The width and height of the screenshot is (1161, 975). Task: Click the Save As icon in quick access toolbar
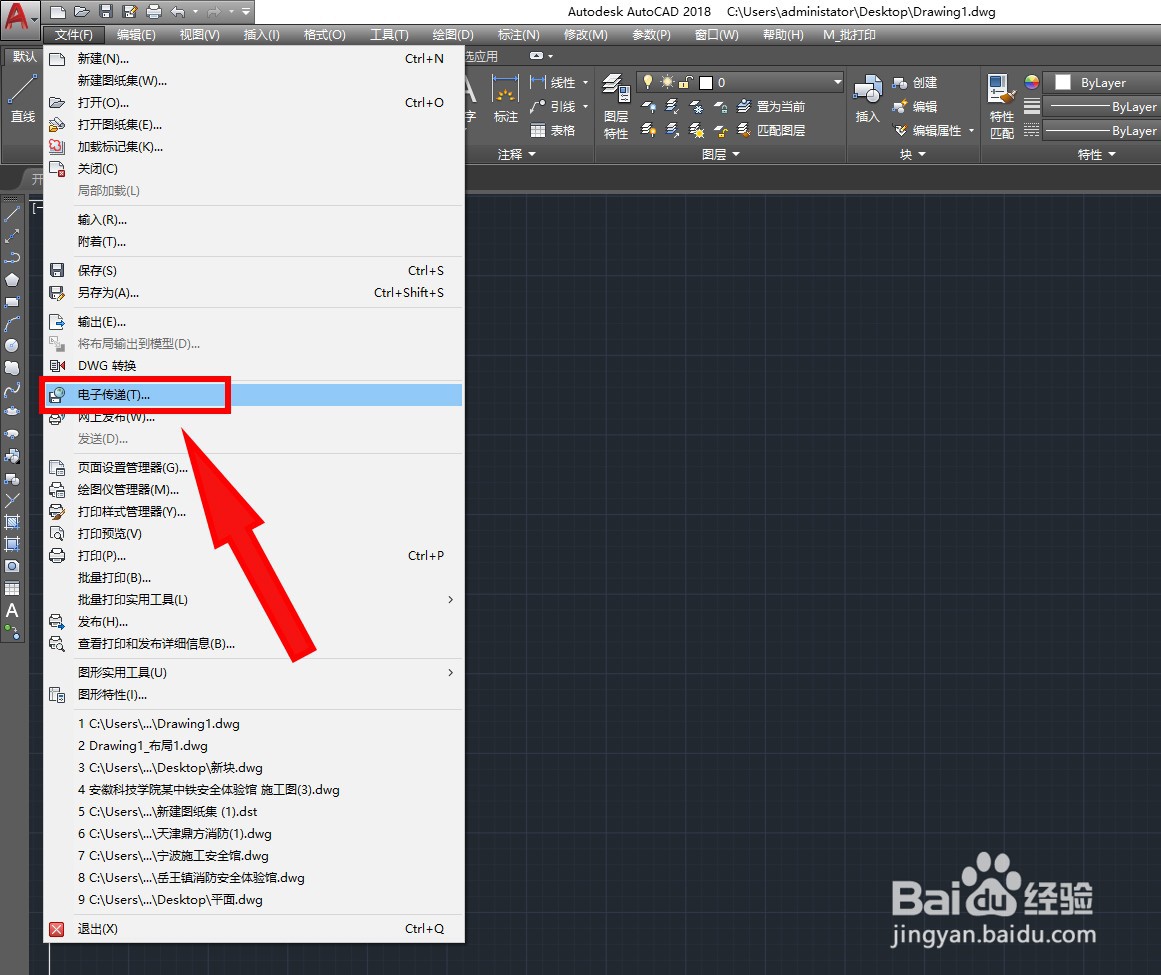pos(130,12)
